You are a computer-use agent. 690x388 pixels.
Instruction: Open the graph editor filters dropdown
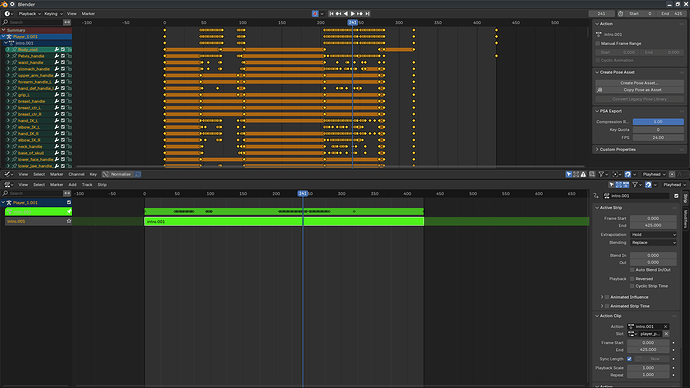click(x=603, y=174)
